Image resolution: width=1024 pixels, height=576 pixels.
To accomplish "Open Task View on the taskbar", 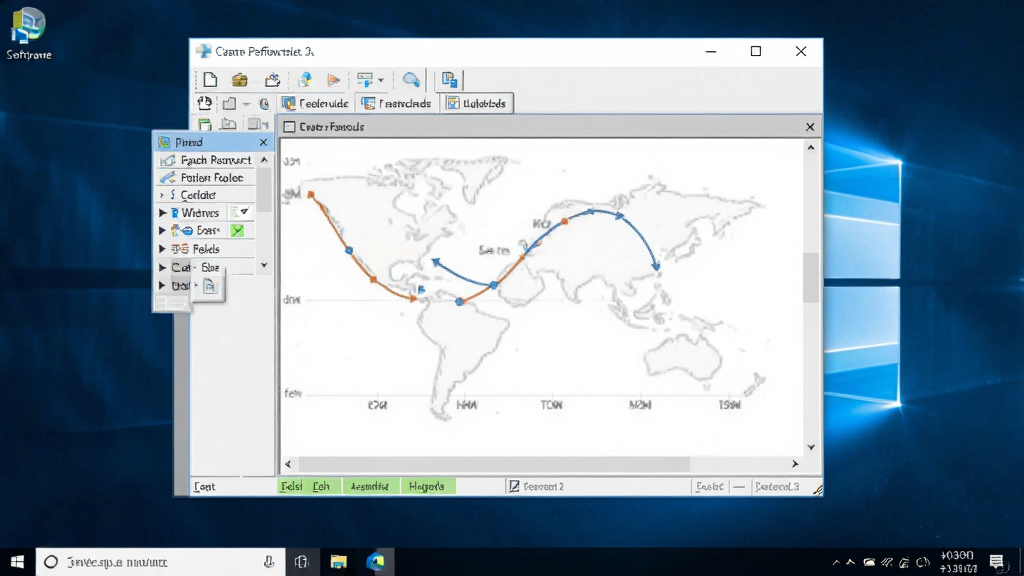I will point(301,562).
